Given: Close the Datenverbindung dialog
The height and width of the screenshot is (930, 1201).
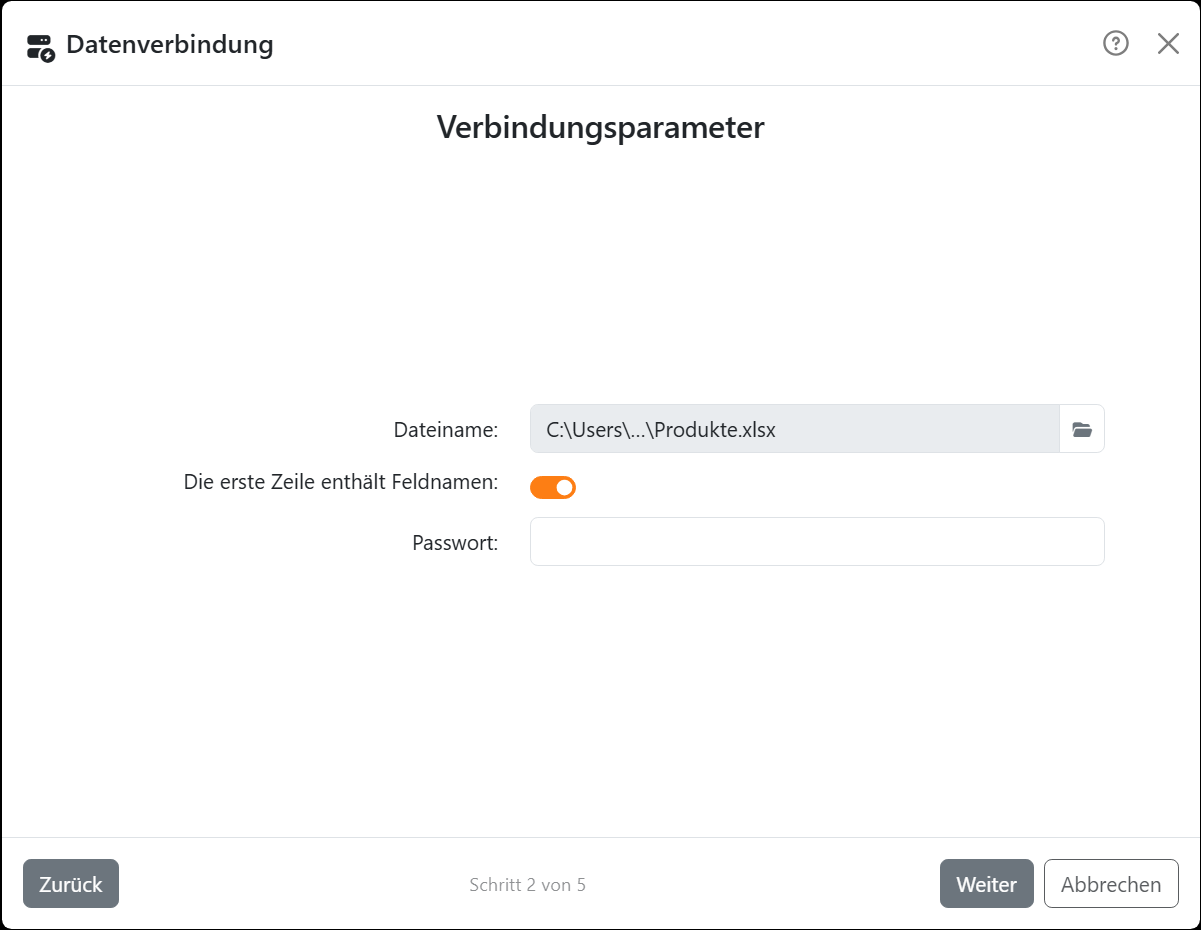Looking at the screenshot, I should pos(1168,43).
